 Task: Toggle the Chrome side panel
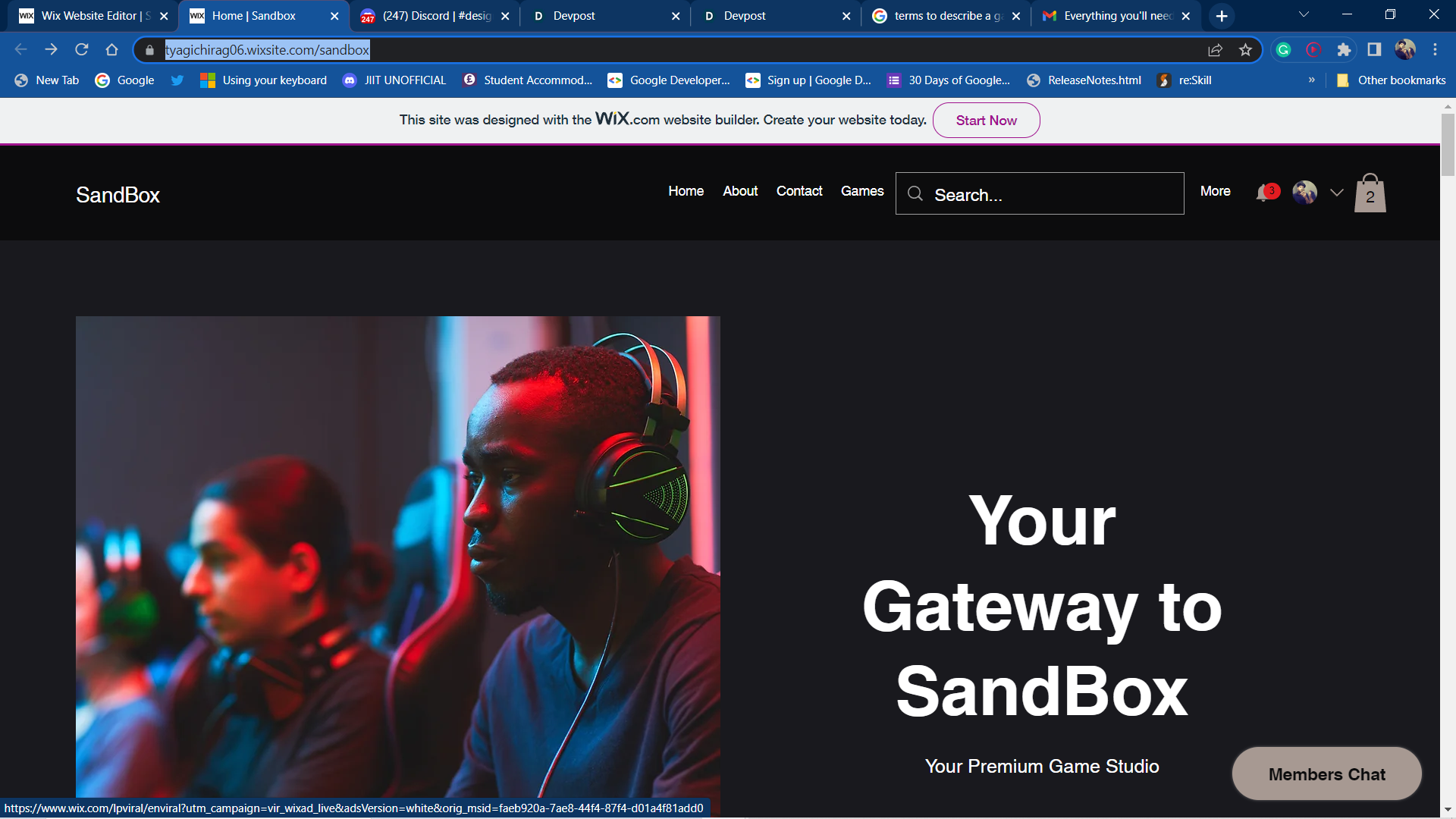[x=1374, y=50]
